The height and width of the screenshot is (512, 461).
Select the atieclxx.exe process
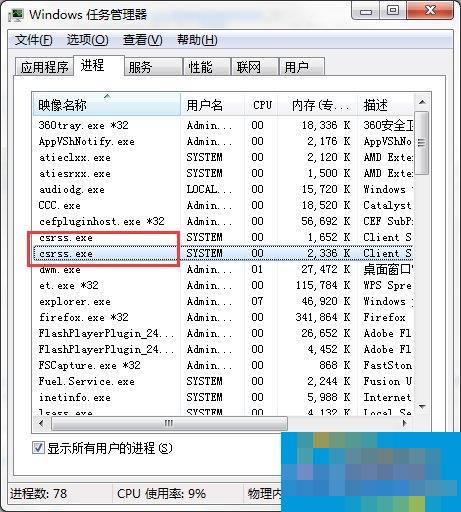pyautogui.click(x=223, y=157)
